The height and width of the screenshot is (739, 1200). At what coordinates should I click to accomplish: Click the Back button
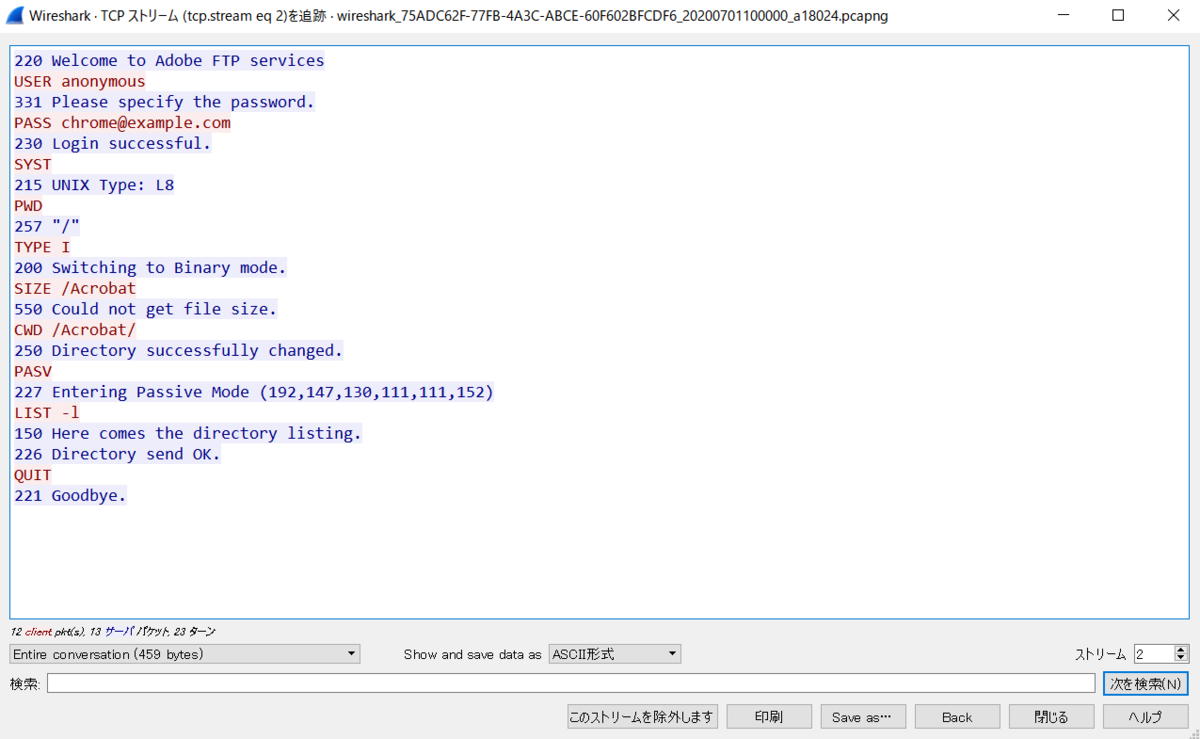click(x=957, y=717)
